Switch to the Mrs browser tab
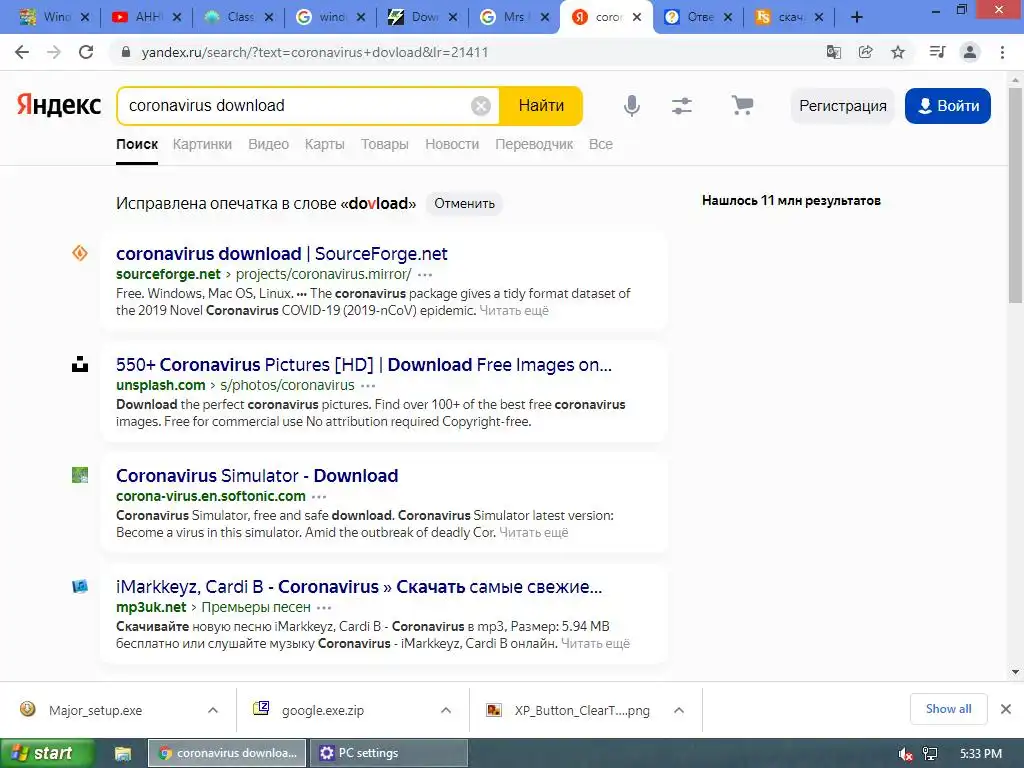The height and width of the screenshot is (768, 1024). coord(514,18)
